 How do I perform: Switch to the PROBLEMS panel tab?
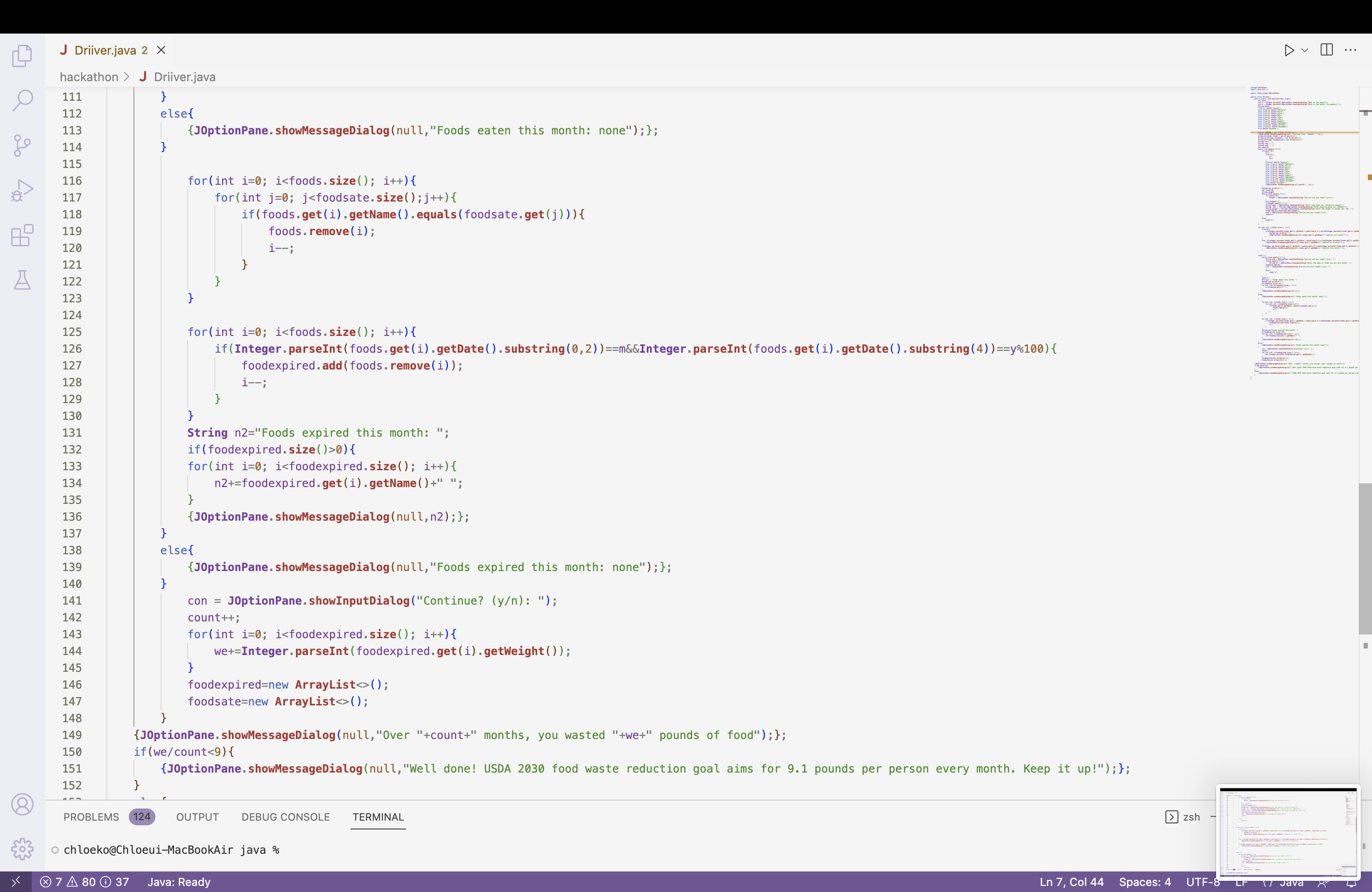pyautogui.click(x=91, y=817)
